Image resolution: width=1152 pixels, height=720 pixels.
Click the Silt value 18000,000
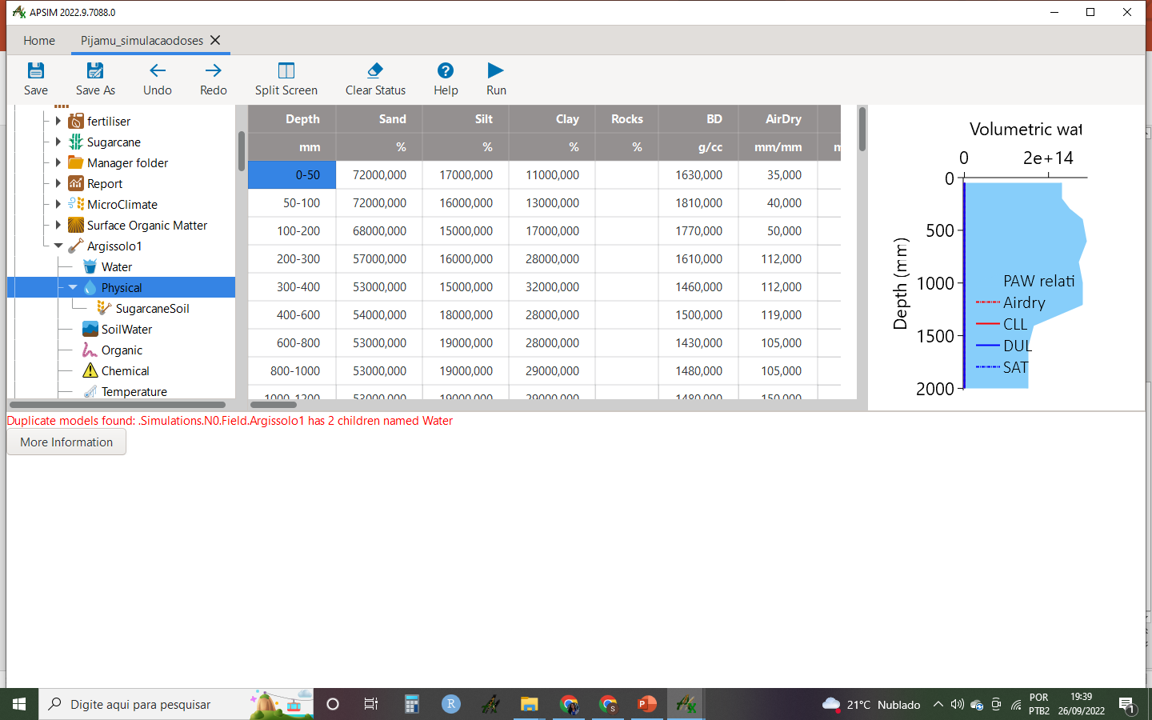466,314
